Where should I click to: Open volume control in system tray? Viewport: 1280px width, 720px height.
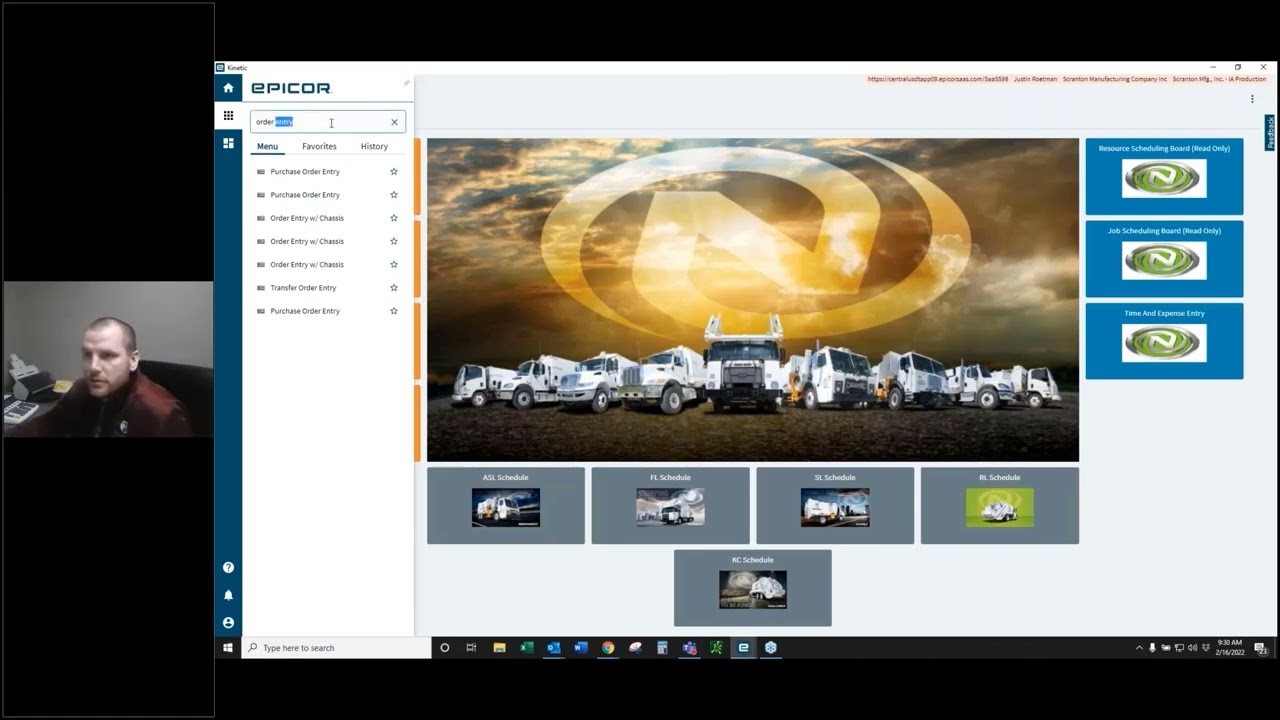1192,648
